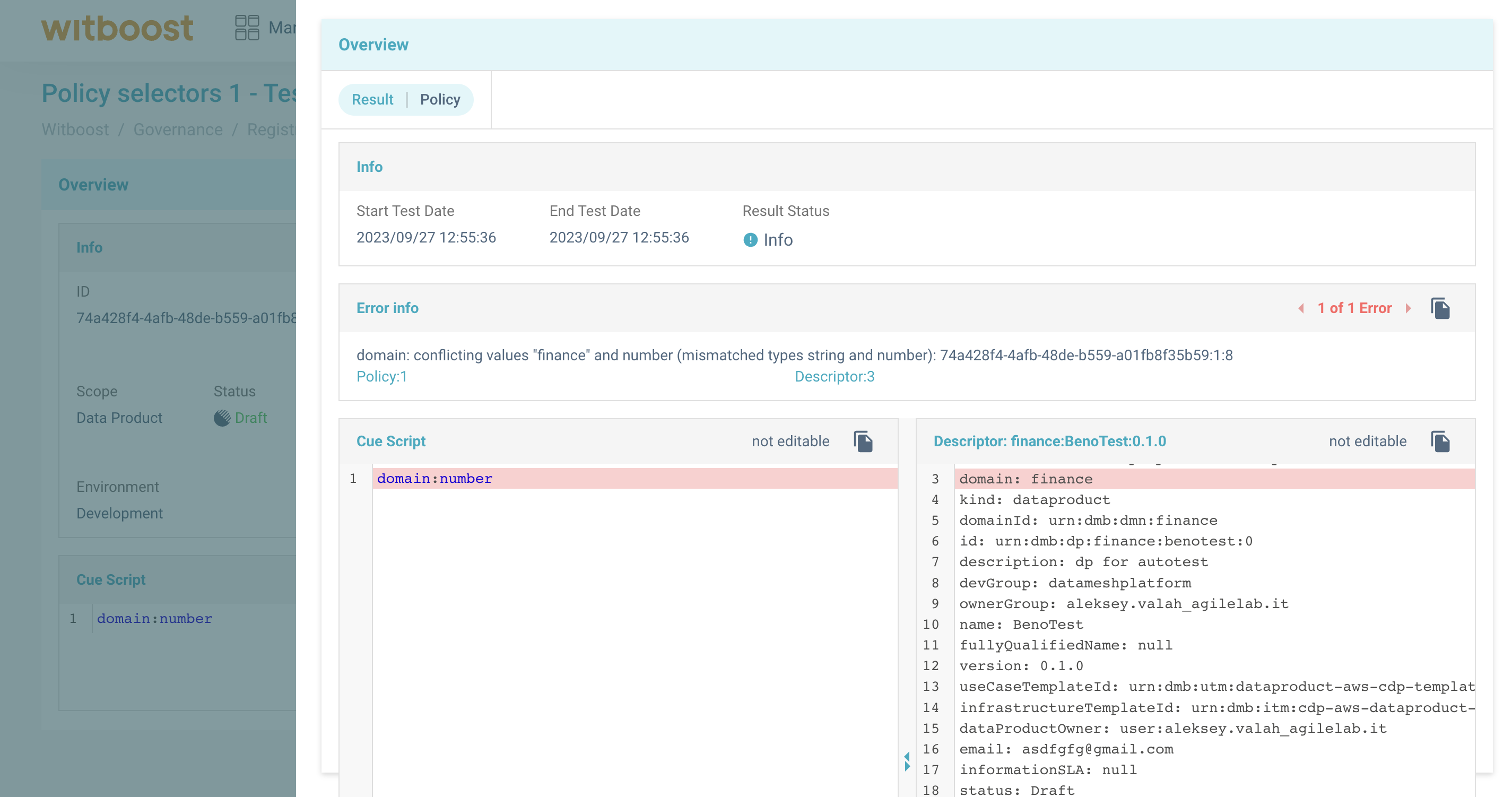Viewport: 1512px width, 797px height.
Task: Open Governance breadcrumb link
Action: pos(178,129)
